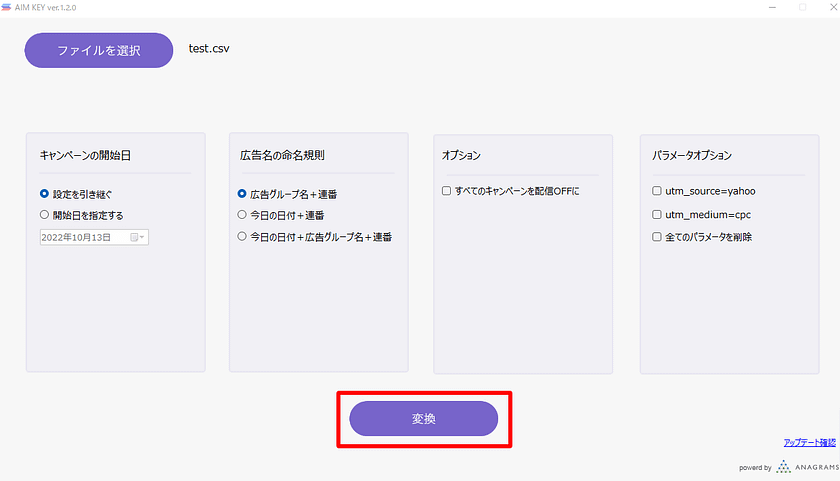Screen dimensions: 840x481
Task: Choose the 開始日を指定する radio option
Action: (44, 214)
